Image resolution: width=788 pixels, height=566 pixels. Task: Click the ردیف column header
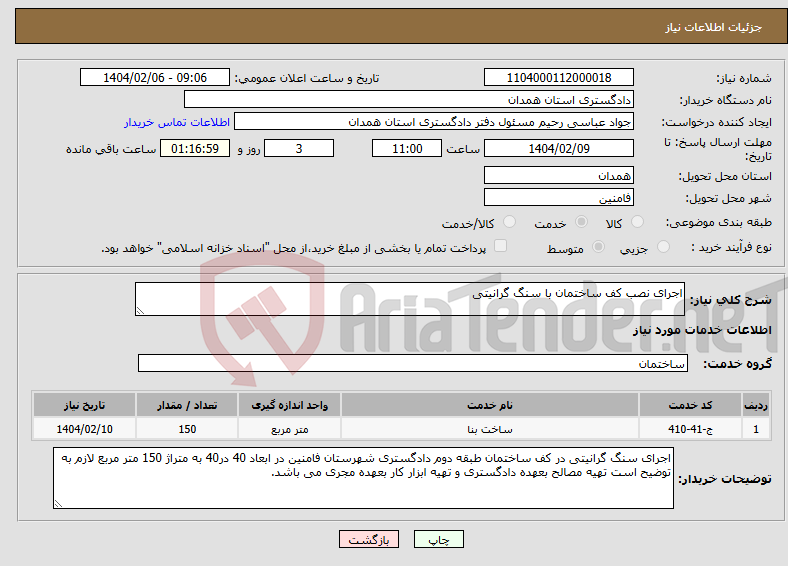[x=756, y=405]
